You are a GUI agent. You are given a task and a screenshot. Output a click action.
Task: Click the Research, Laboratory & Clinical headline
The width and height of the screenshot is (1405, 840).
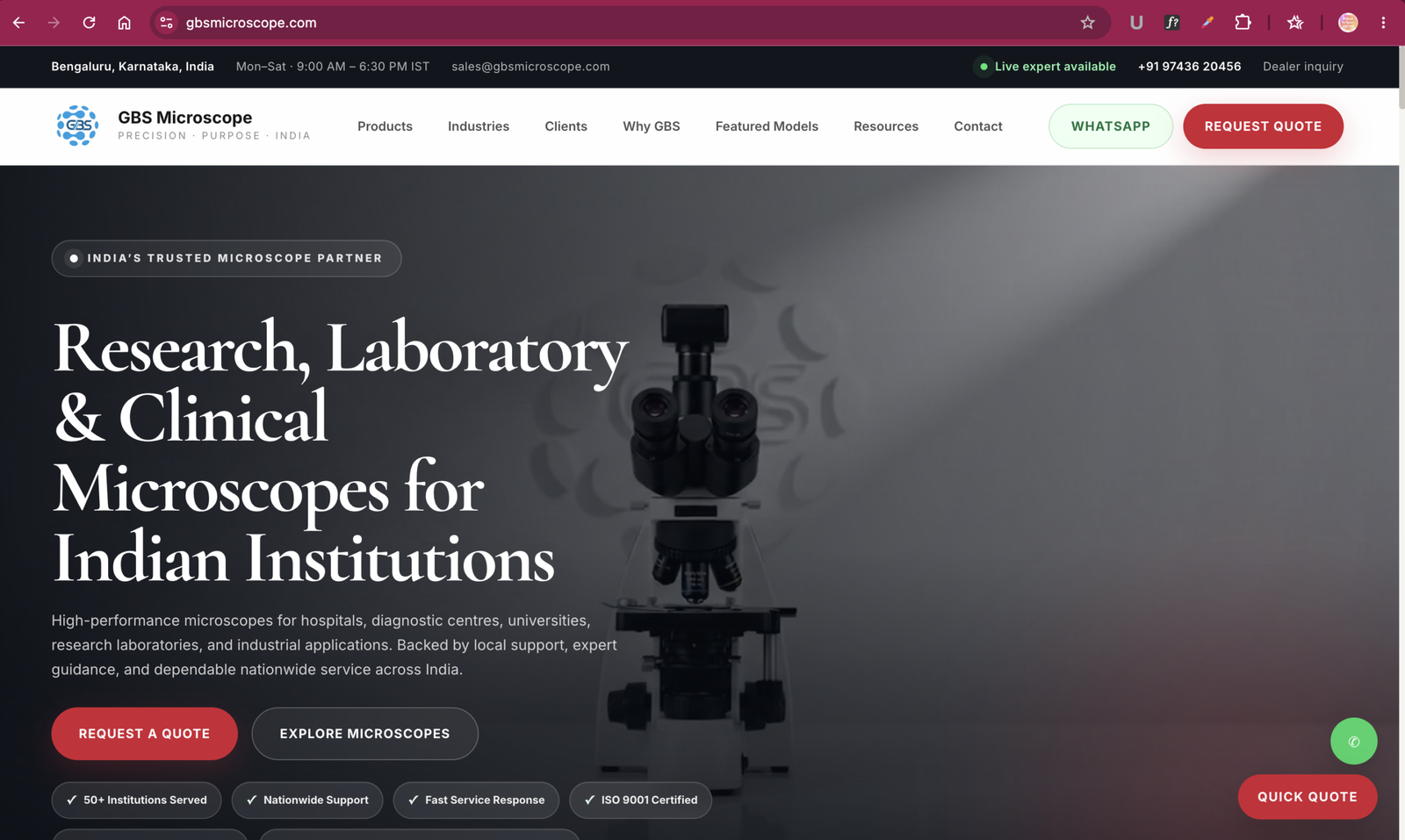[341, 452]
